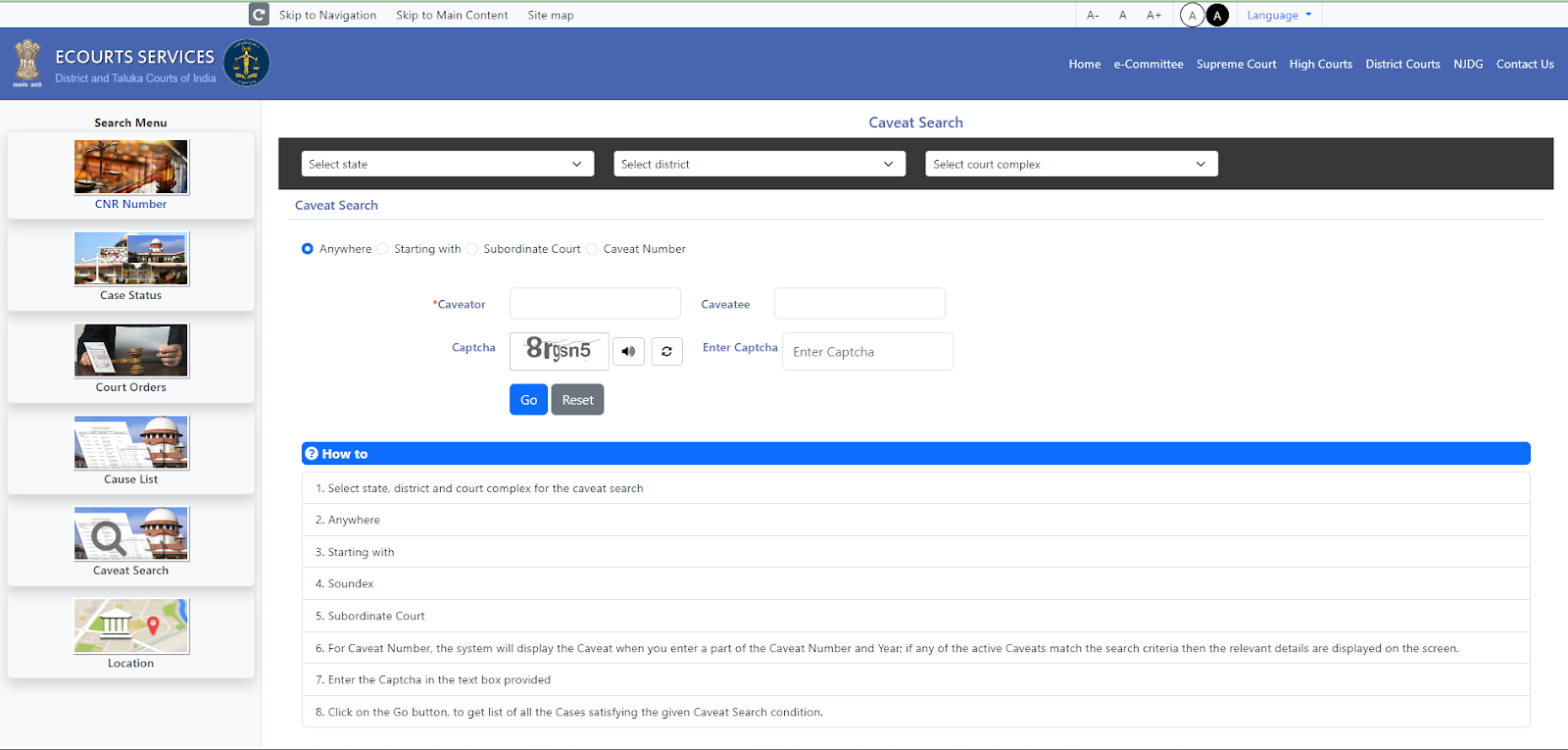
Task: Open the Select district dropdown
Action: click(x=759, y=164)
